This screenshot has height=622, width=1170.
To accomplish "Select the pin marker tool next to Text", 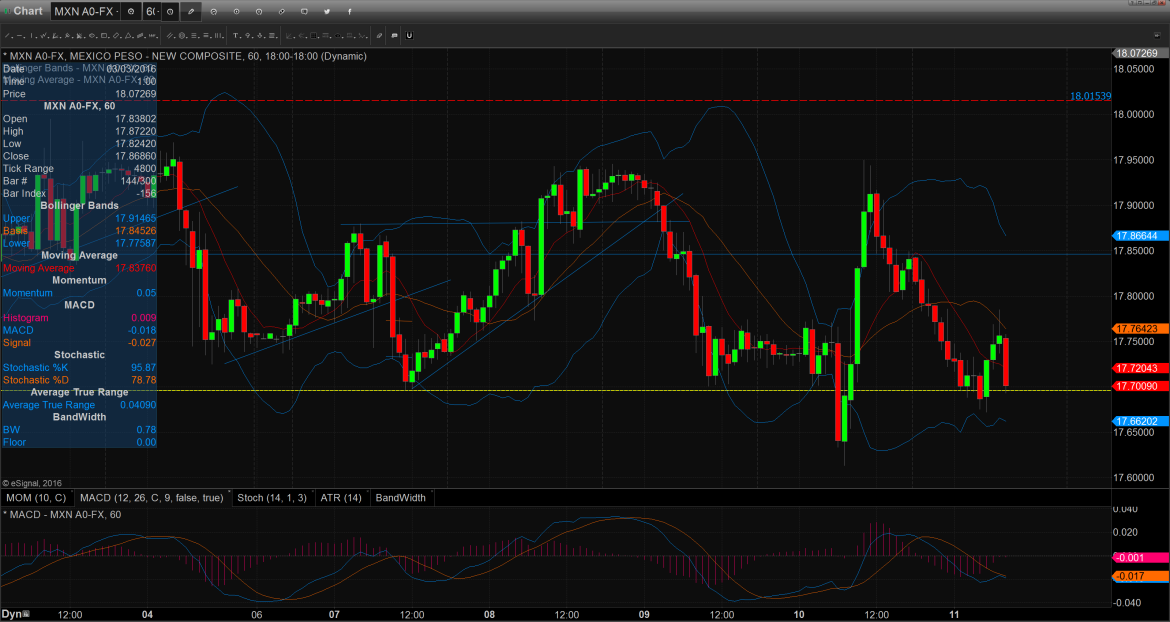I will point(248,35).
